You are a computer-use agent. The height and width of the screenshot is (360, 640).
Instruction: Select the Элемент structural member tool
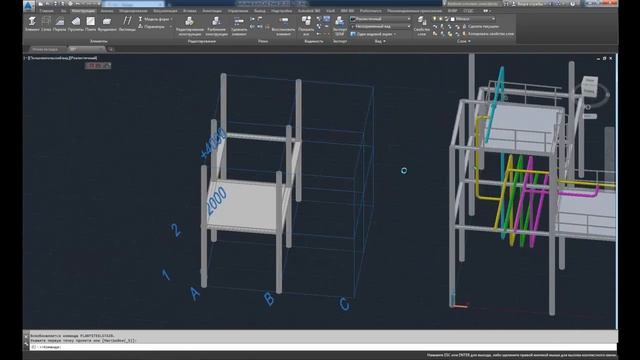(x=32, y=24)
